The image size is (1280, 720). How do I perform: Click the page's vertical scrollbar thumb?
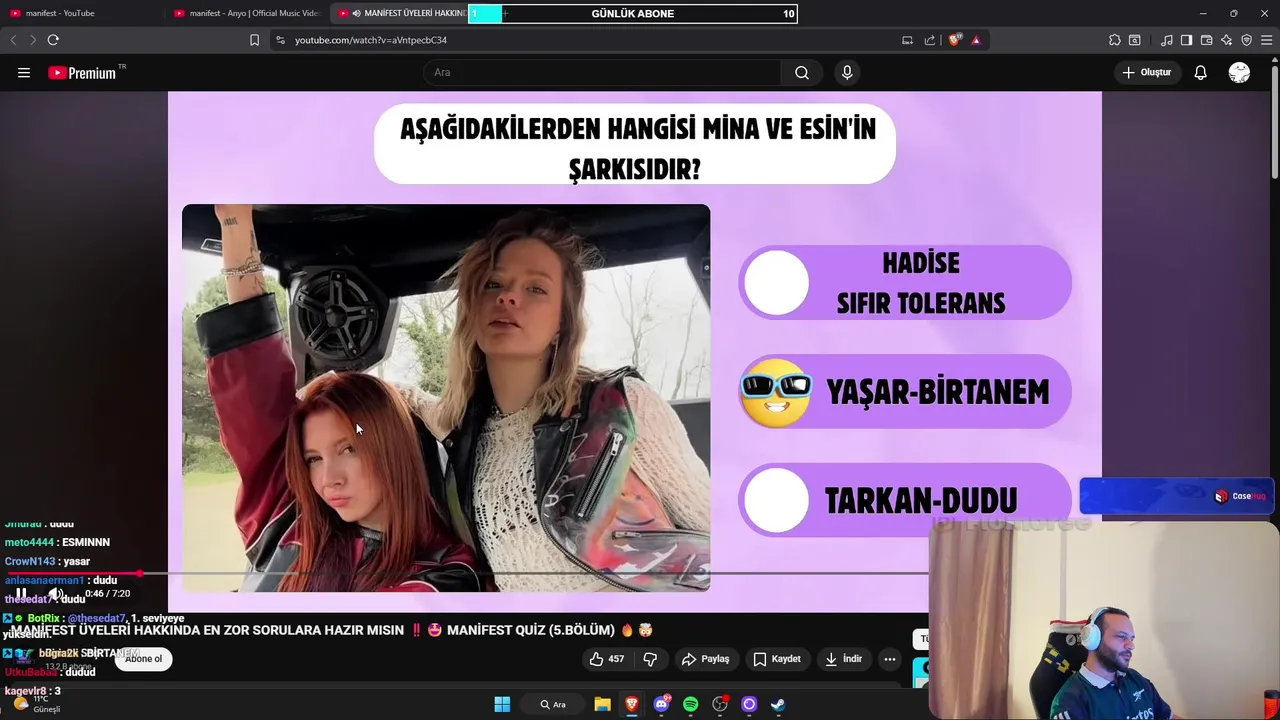tap(1274, 120)
